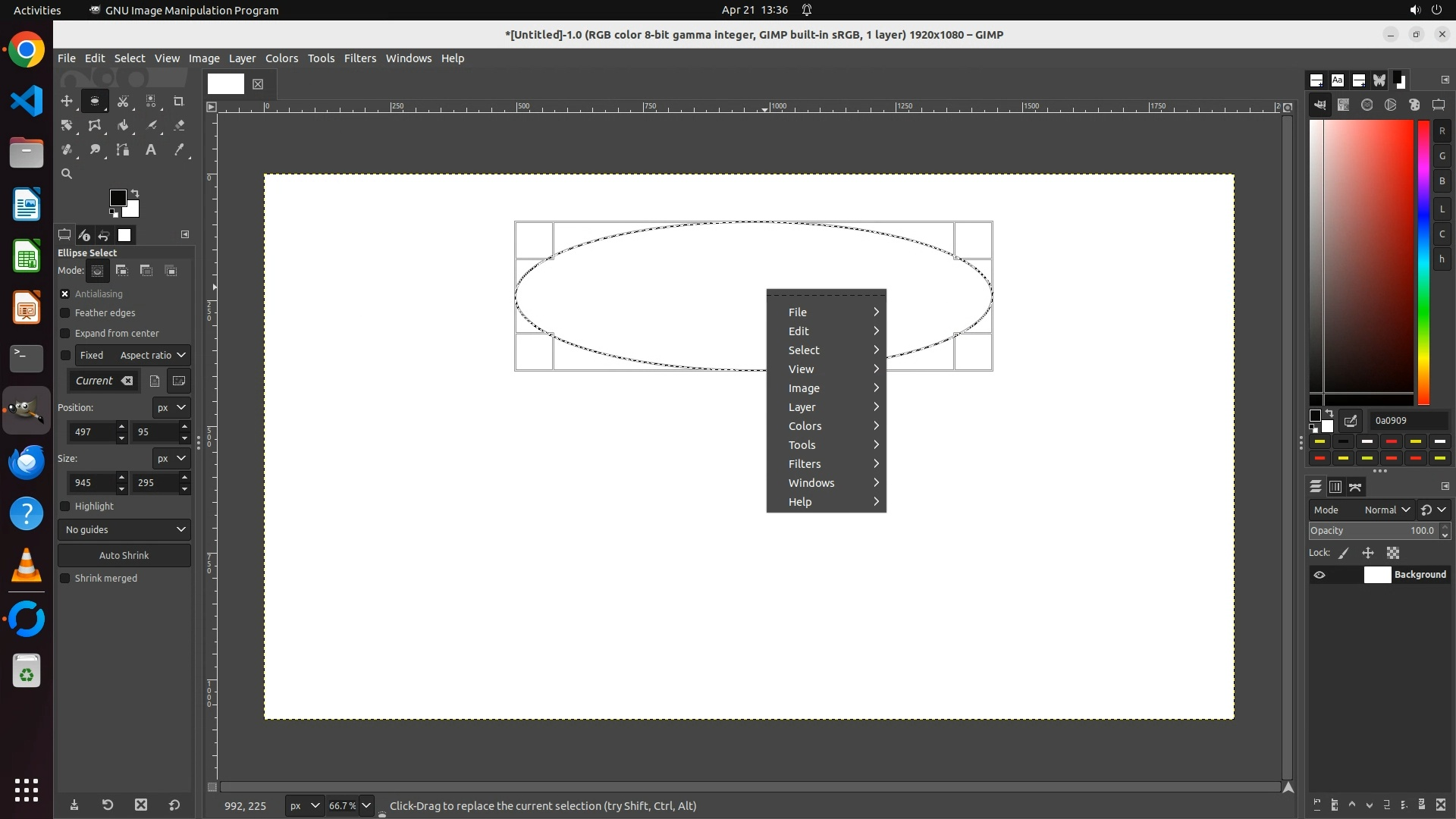Select the Bucket Fill tool
Image resolution: width=1456 pixels, height=819 pixels.
pos(123,125)
